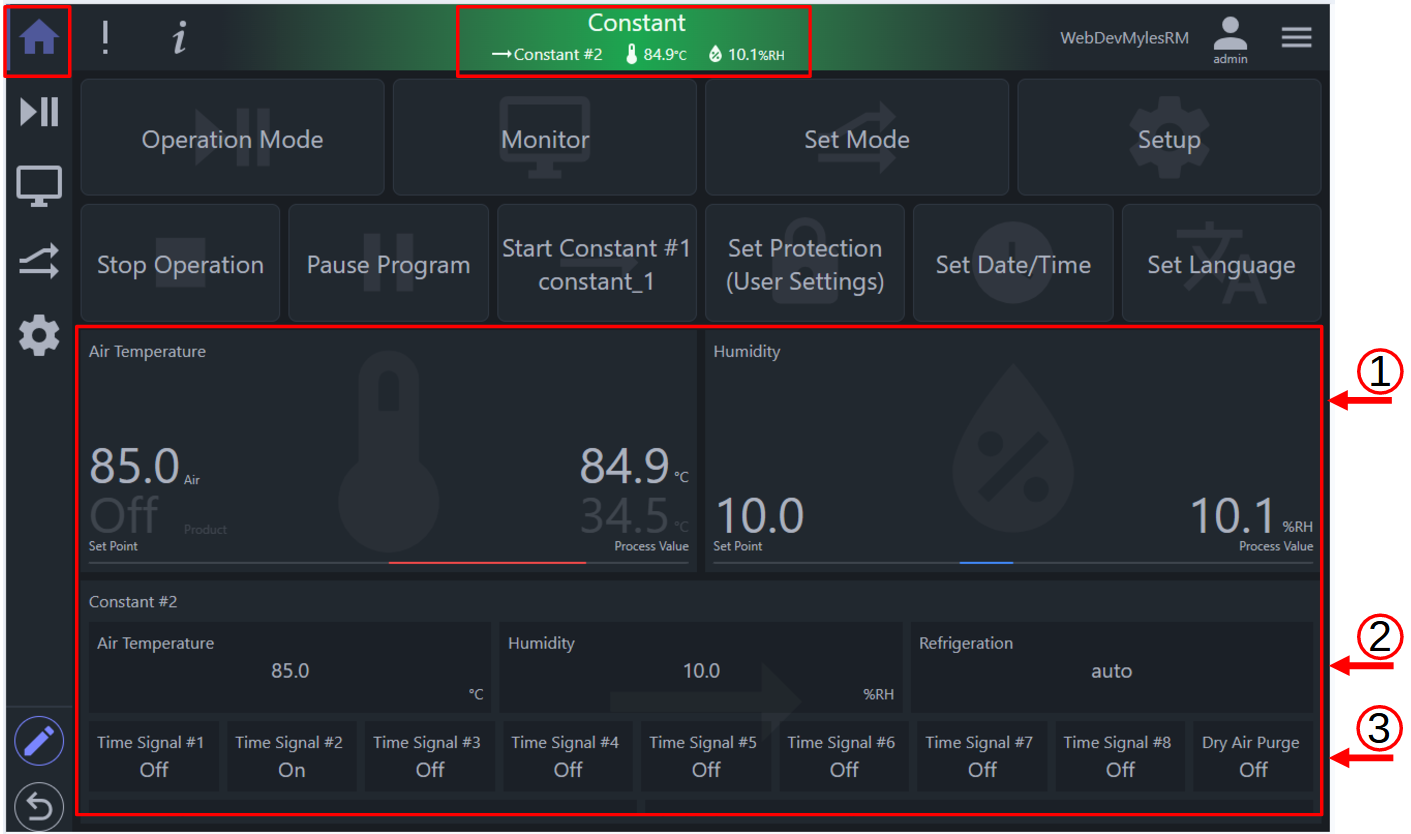Click product process value 34.5
Image resolution: width=1411 pixels, height=834 pixels.
coord(624,515)
